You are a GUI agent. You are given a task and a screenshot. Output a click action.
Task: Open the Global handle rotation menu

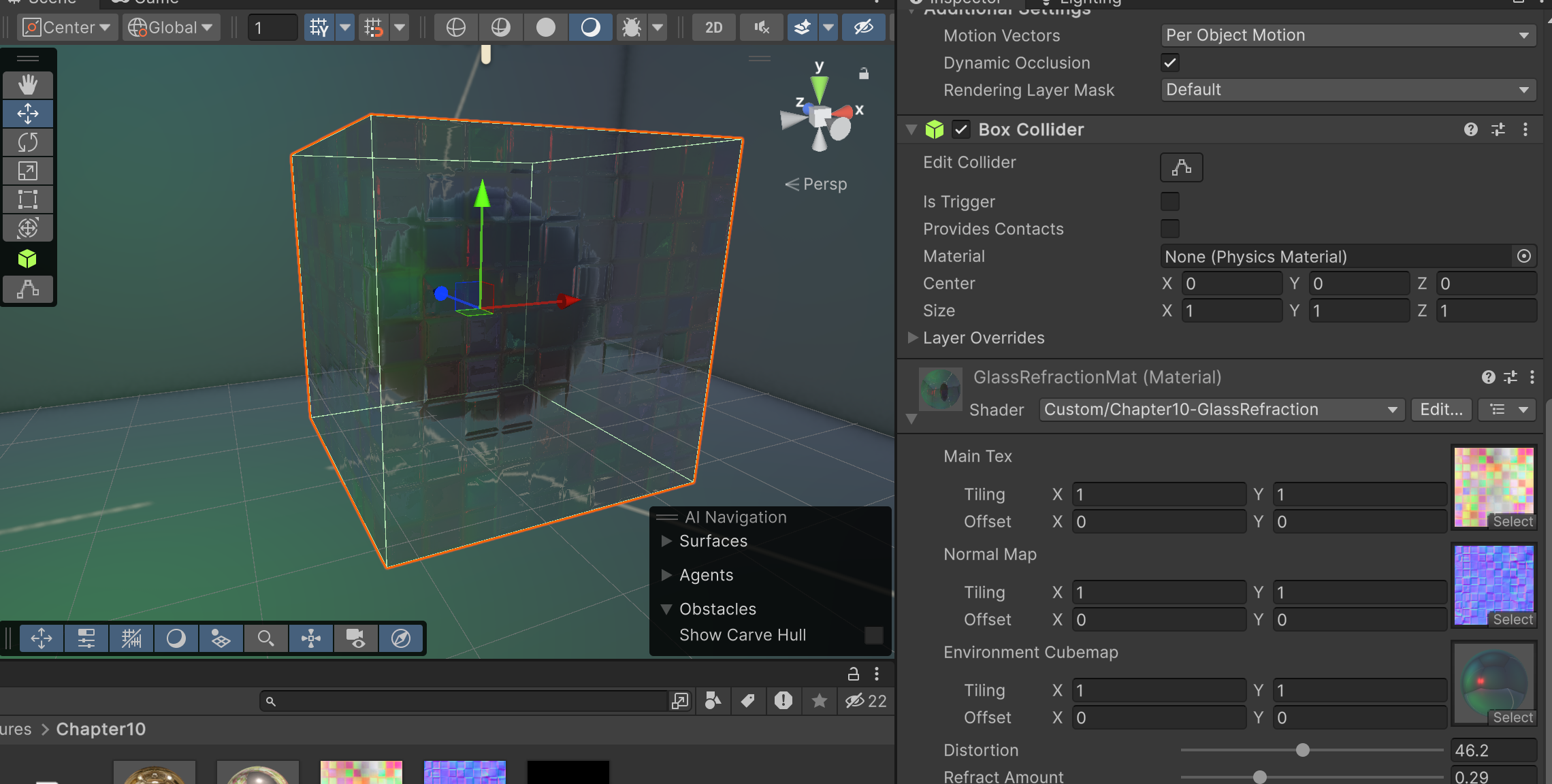click(171, 27)
